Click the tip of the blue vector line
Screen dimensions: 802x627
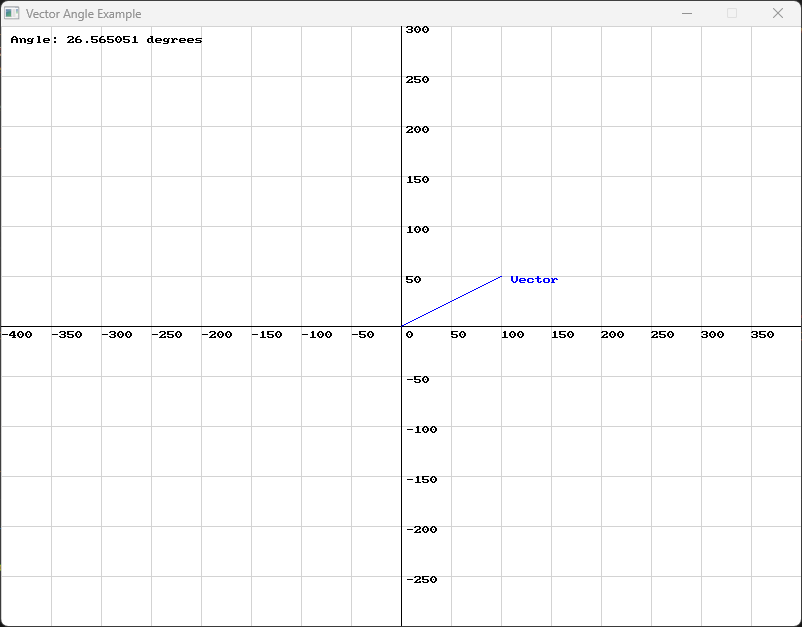501,276
